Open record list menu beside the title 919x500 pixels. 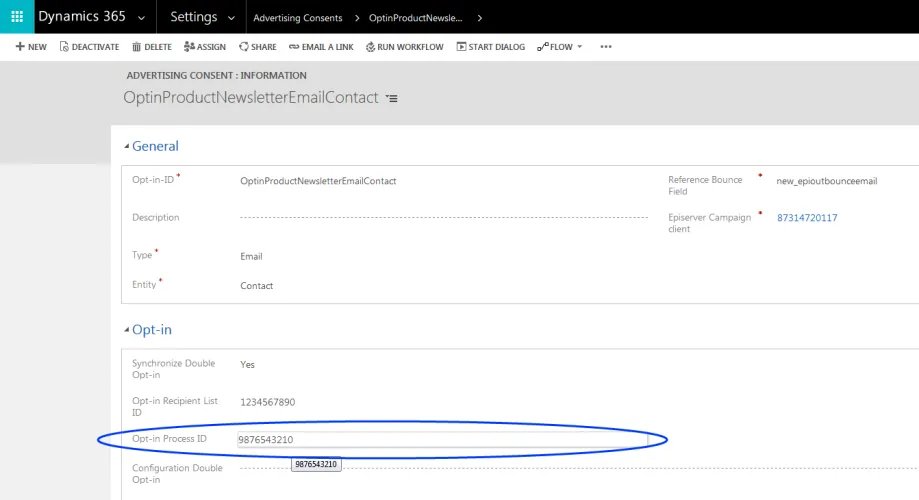pyautogui.click(x=392, y=98)
